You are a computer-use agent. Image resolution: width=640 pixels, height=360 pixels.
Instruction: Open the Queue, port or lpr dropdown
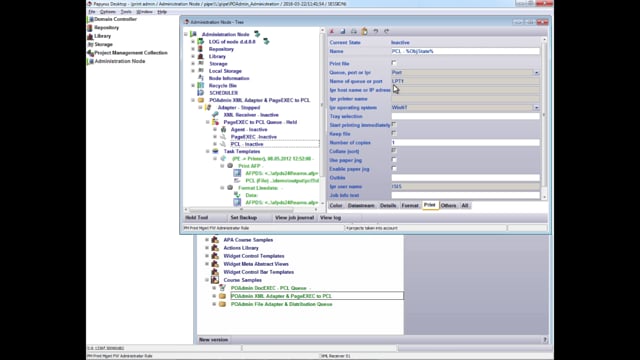536,73
